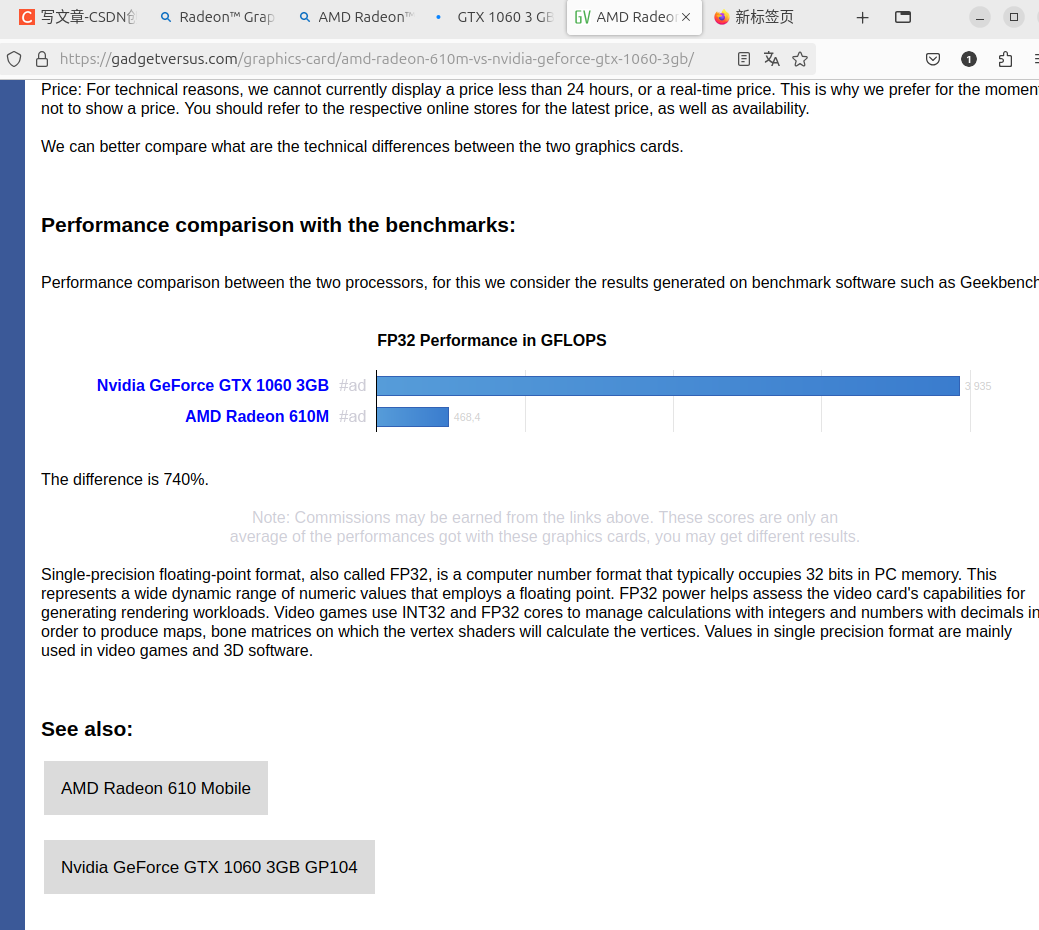Select the 'The difference is 740%.' text
1039x930 pixels.
tap(125, 480)
